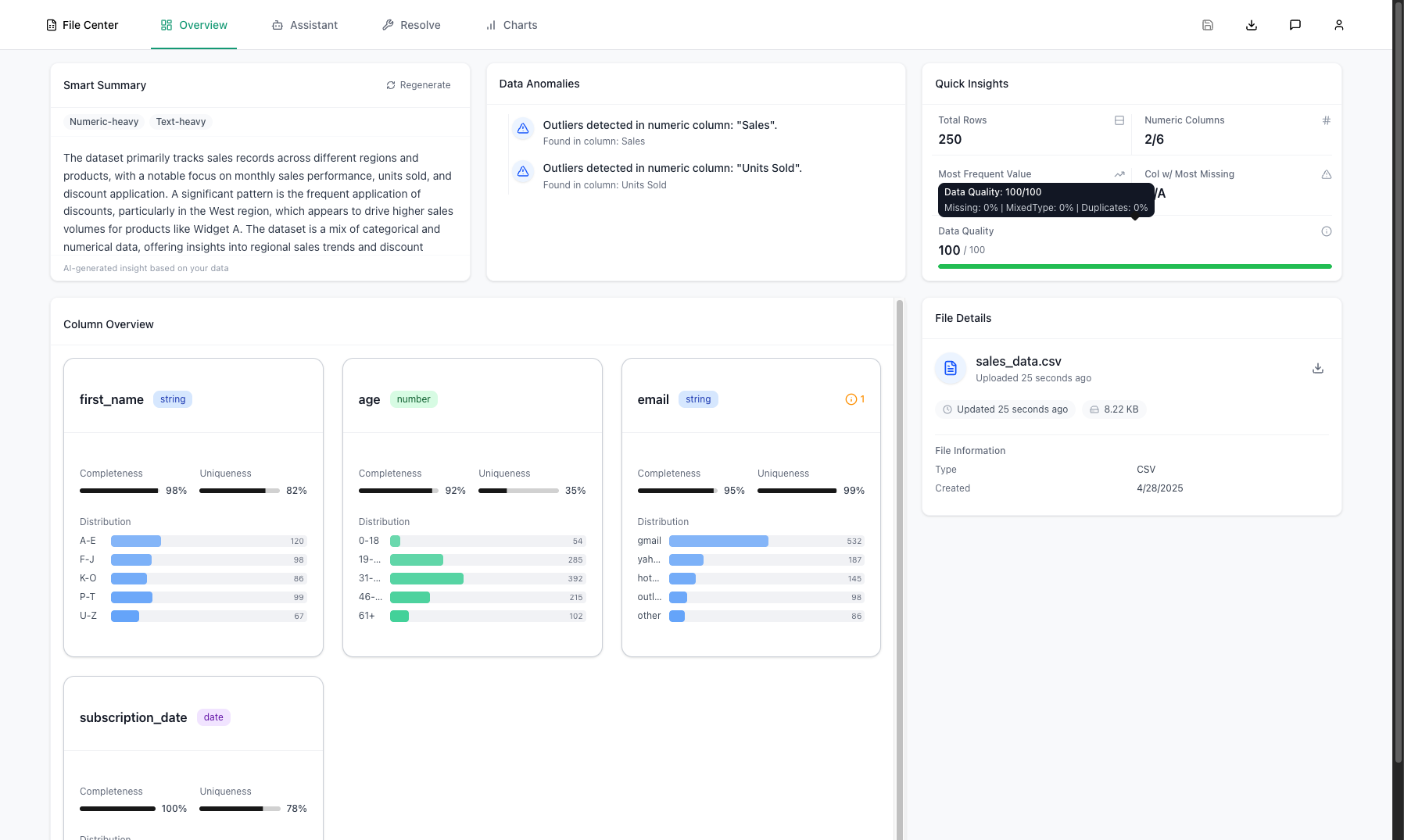Click the Numeric Columns value 2/6
1404x840 pixels.
pos(1154,139)
